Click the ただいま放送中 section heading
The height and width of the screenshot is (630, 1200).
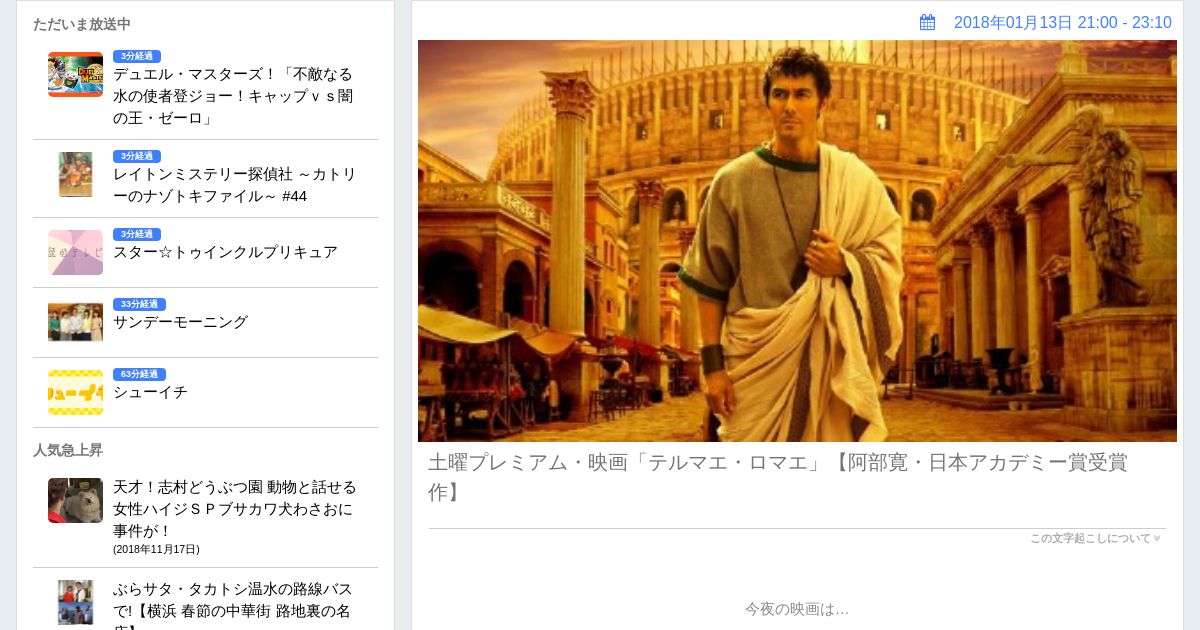tap(82, 24)
